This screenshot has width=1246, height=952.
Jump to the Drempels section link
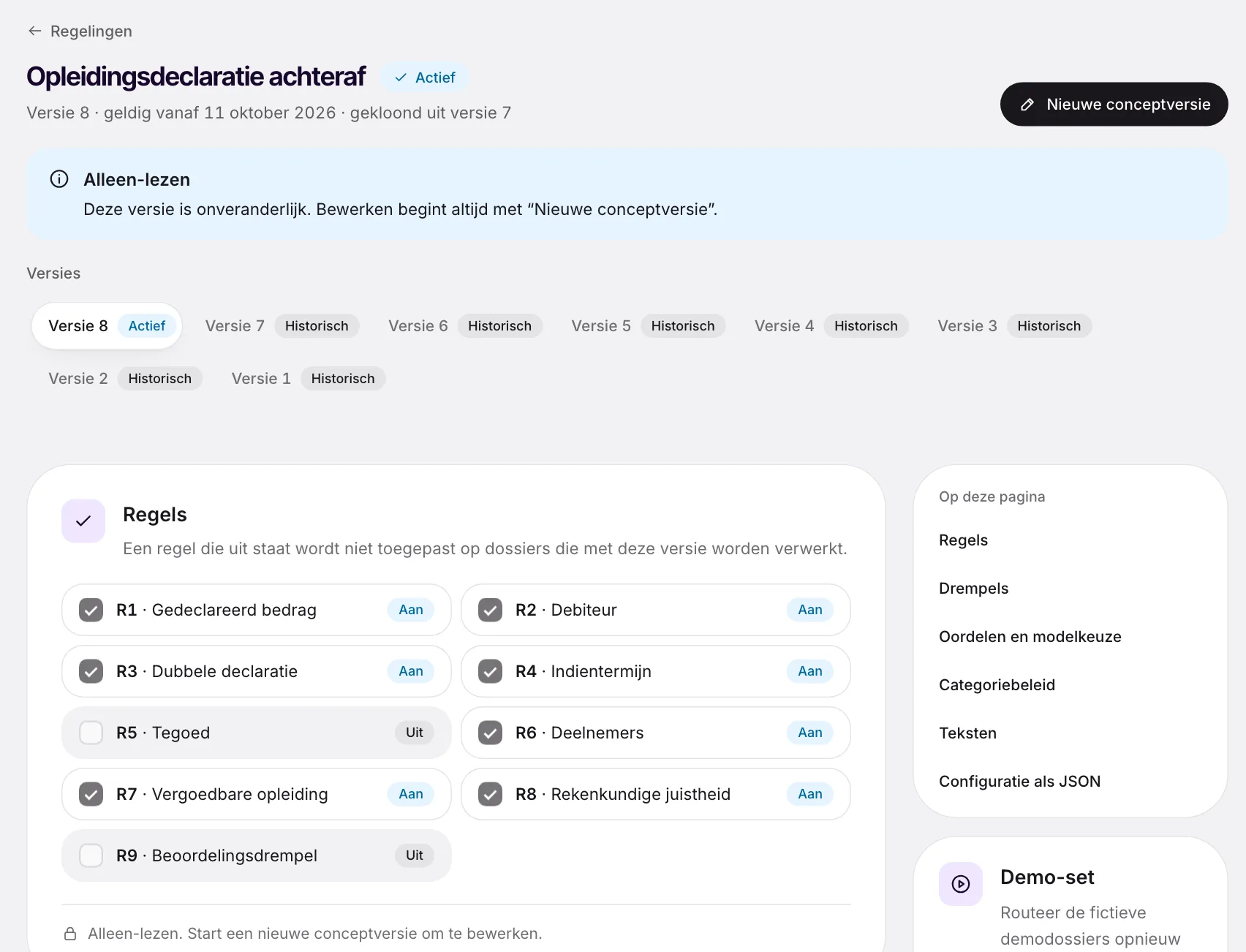pyautogui.click(x=973, y=589)
